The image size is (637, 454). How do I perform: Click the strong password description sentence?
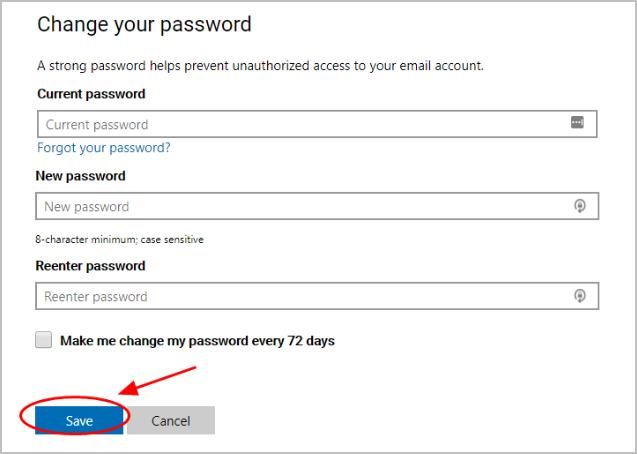tap(260, 66)
